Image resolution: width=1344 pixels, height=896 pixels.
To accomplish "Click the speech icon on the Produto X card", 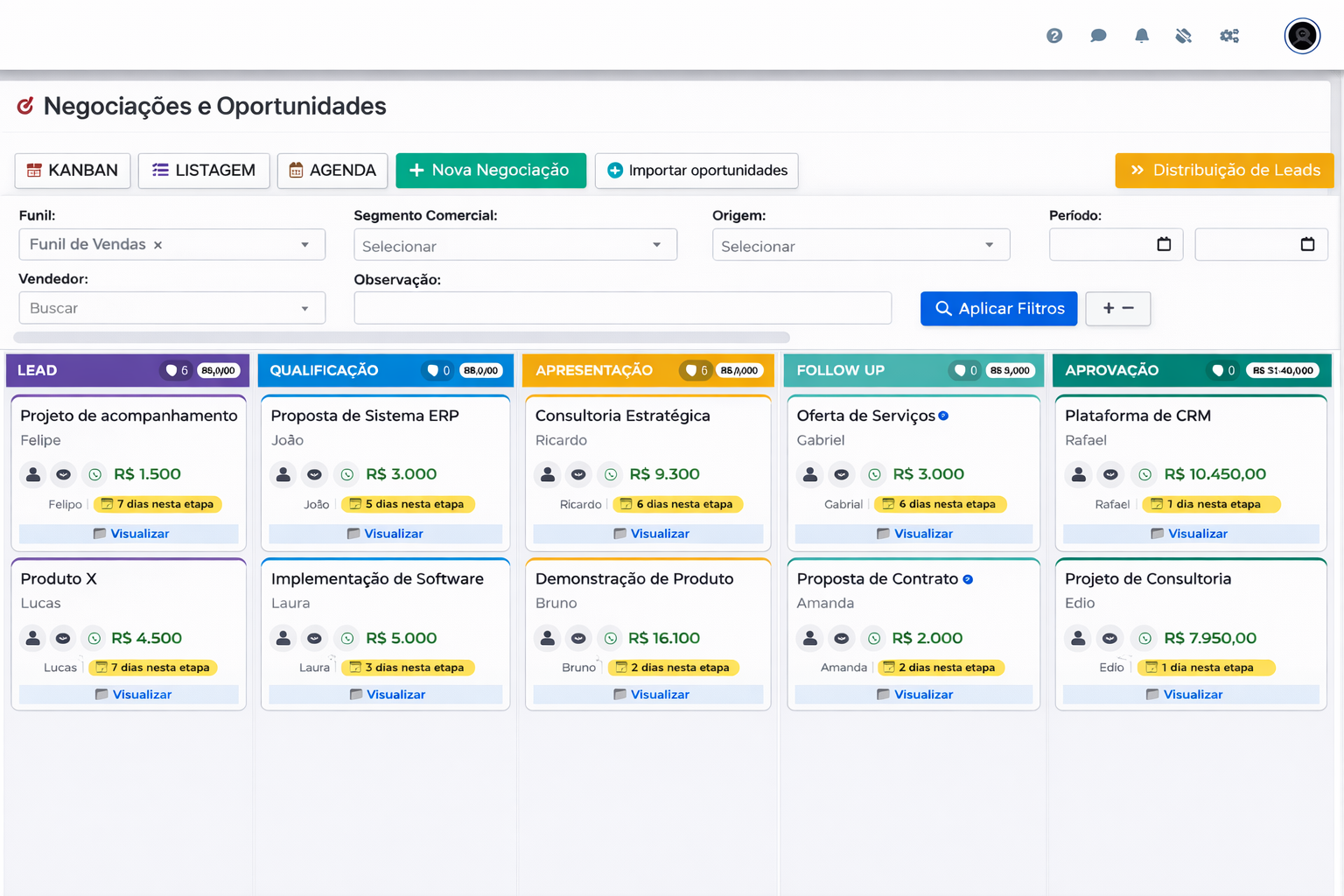I will tap(63, 638).
